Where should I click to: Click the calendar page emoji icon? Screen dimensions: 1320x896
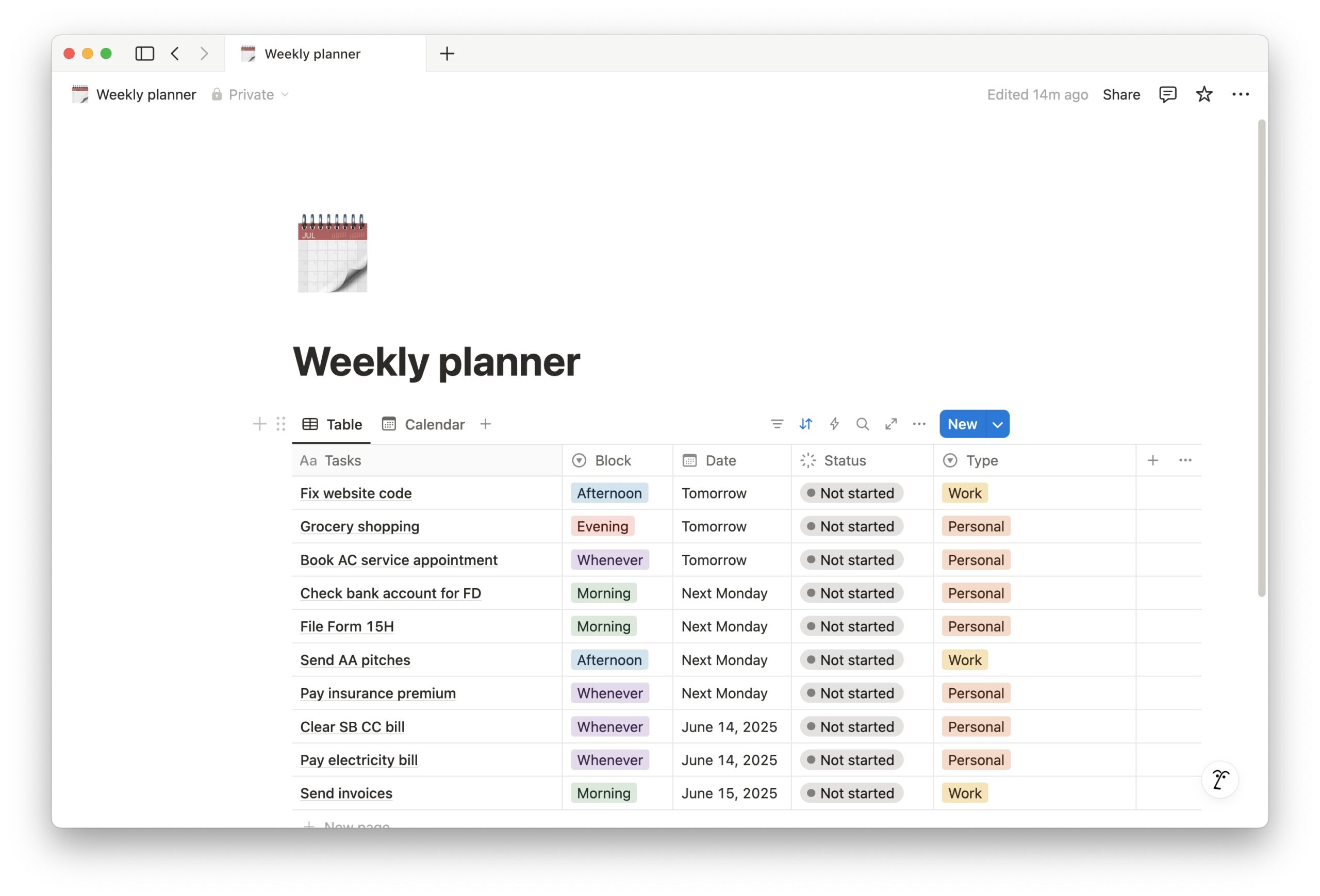332,253
